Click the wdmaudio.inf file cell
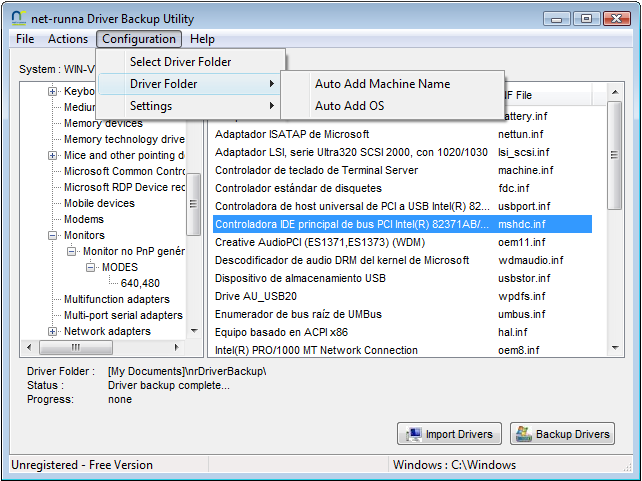The height and width of the screenshot is (481, 642). 531,260
